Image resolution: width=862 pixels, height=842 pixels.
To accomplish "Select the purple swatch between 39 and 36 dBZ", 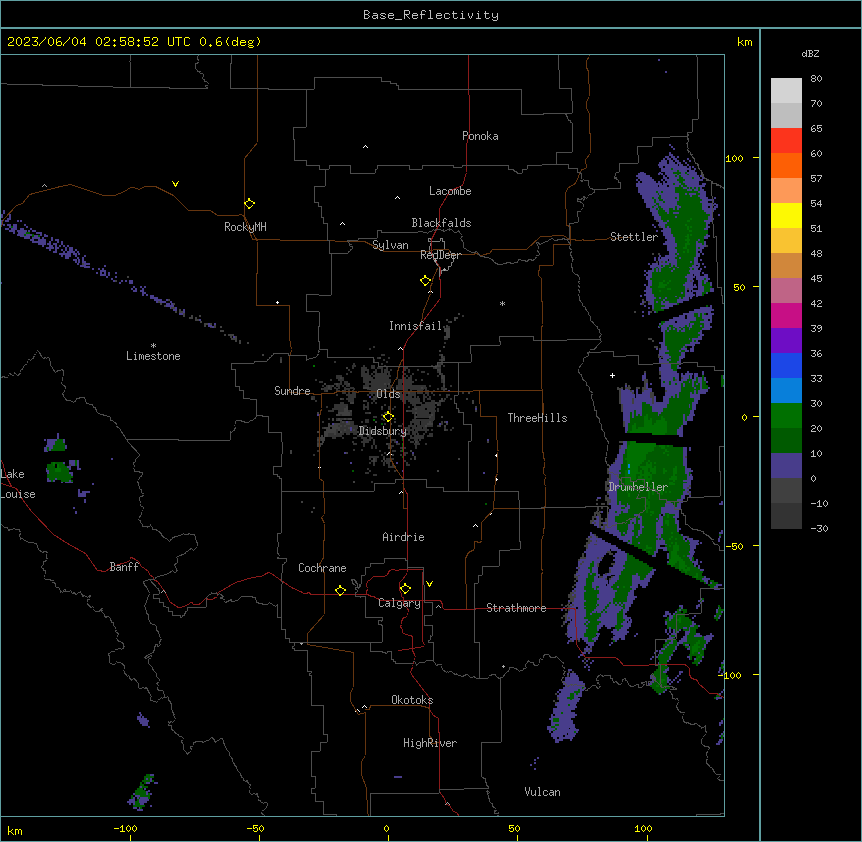I will click(x=786, y=341).
